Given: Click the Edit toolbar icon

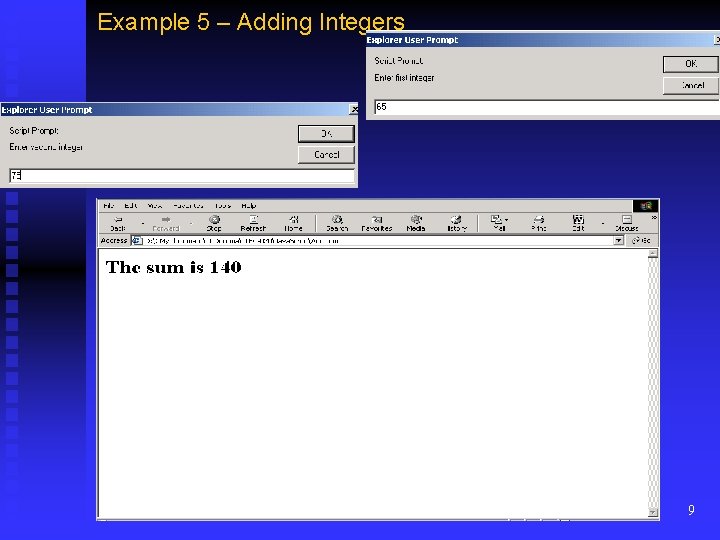Looking at the screenshot, I should click(578, 223).
